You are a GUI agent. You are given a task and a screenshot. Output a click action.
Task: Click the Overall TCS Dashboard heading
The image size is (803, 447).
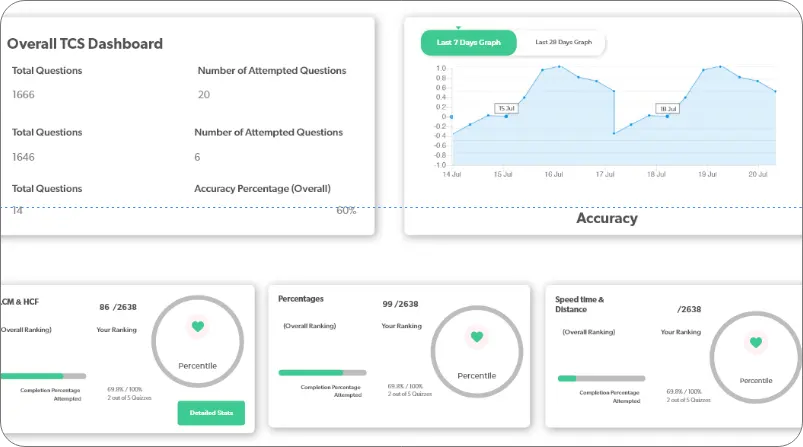tap(85, 44)
